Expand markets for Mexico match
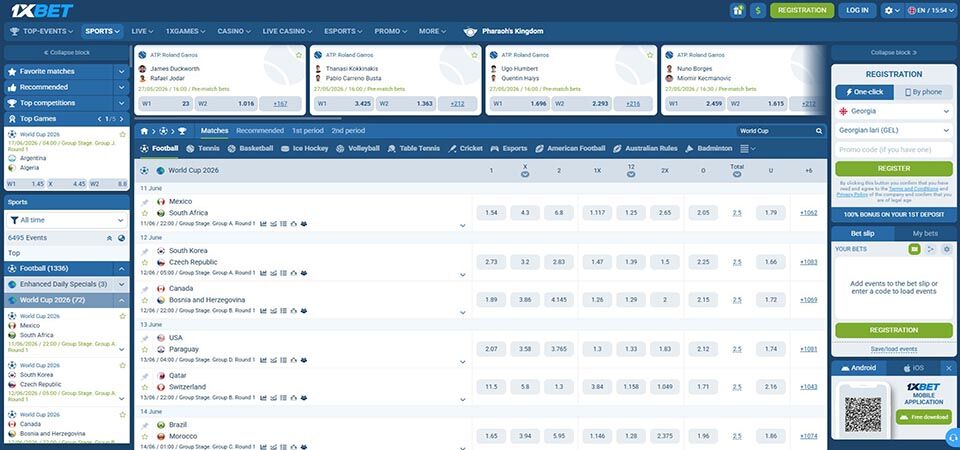The height and width of the screenshot is (450, 960). coord(463,226)
